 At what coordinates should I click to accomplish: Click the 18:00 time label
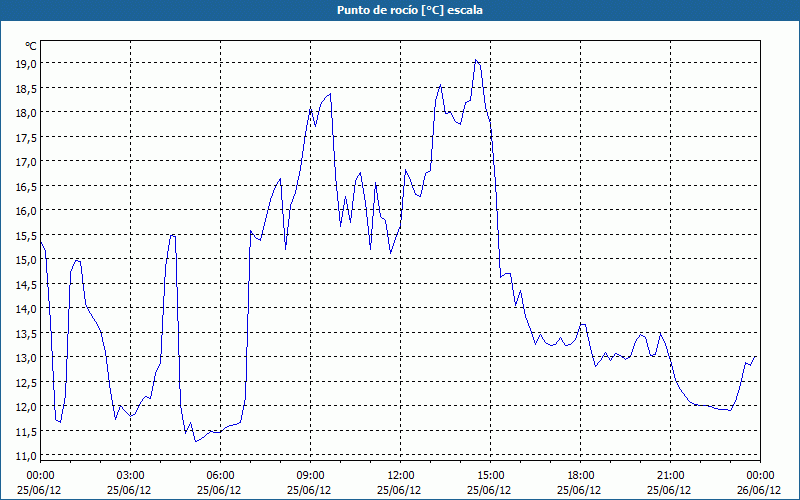[x=580, y=476]
